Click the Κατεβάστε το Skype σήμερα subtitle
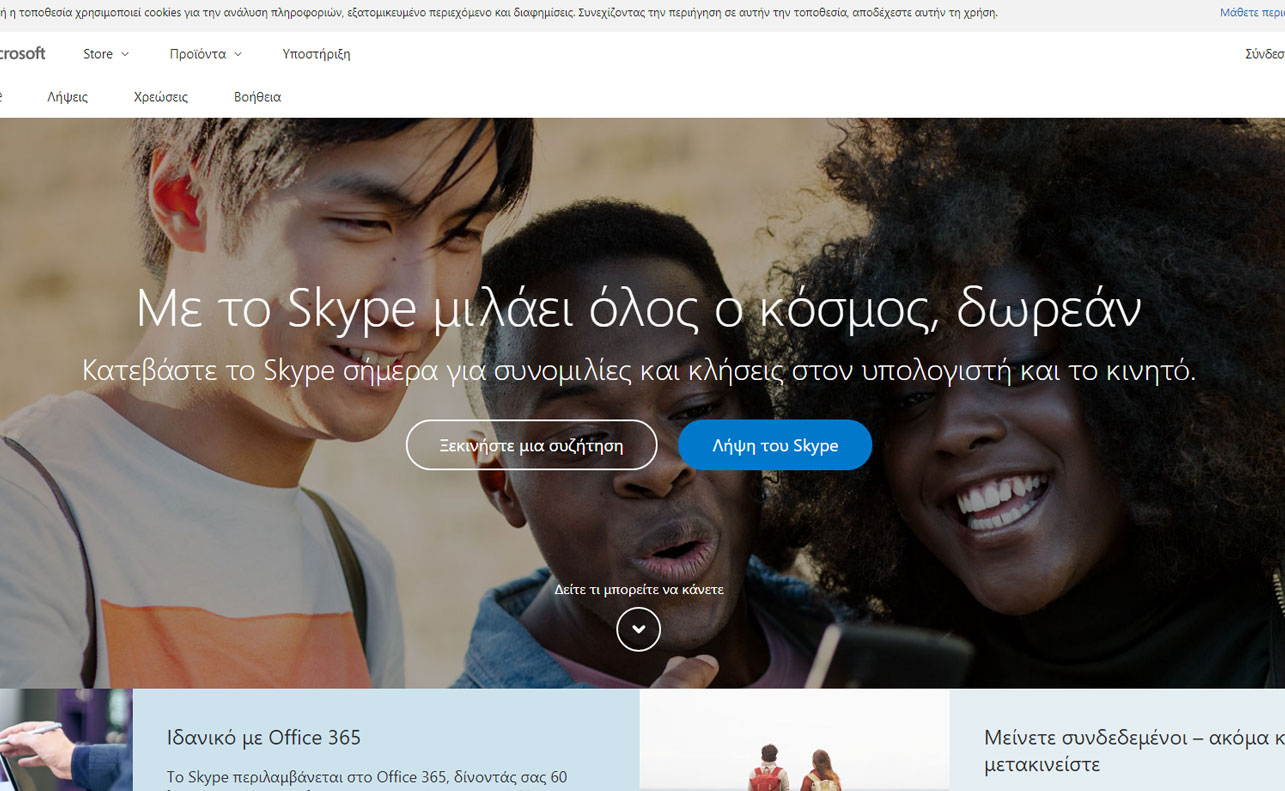 point(638,371)
